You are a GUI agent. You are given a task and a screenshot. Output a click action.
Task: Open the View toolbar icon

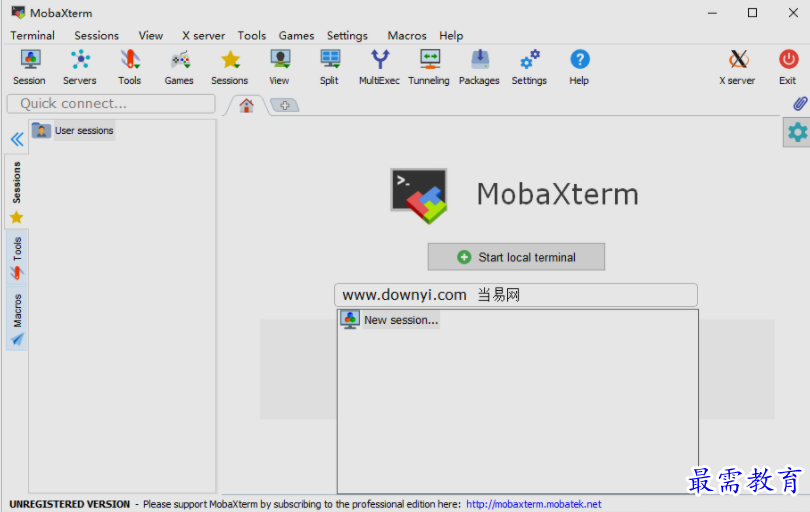tap(279, 67)
